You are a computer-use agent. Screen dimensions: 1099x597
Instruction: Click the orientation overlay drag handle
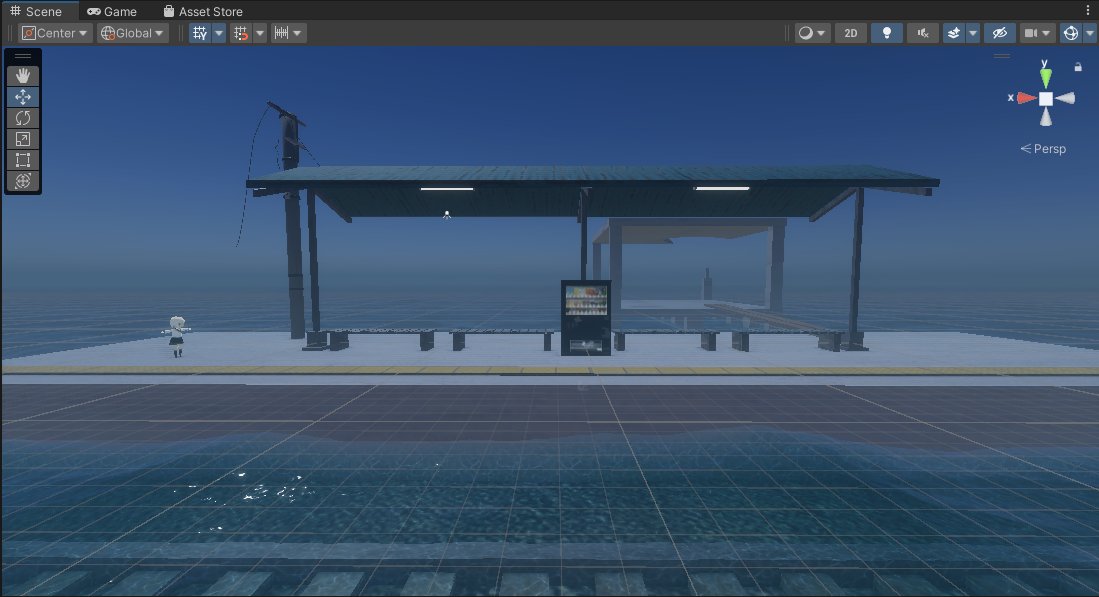1002,55
